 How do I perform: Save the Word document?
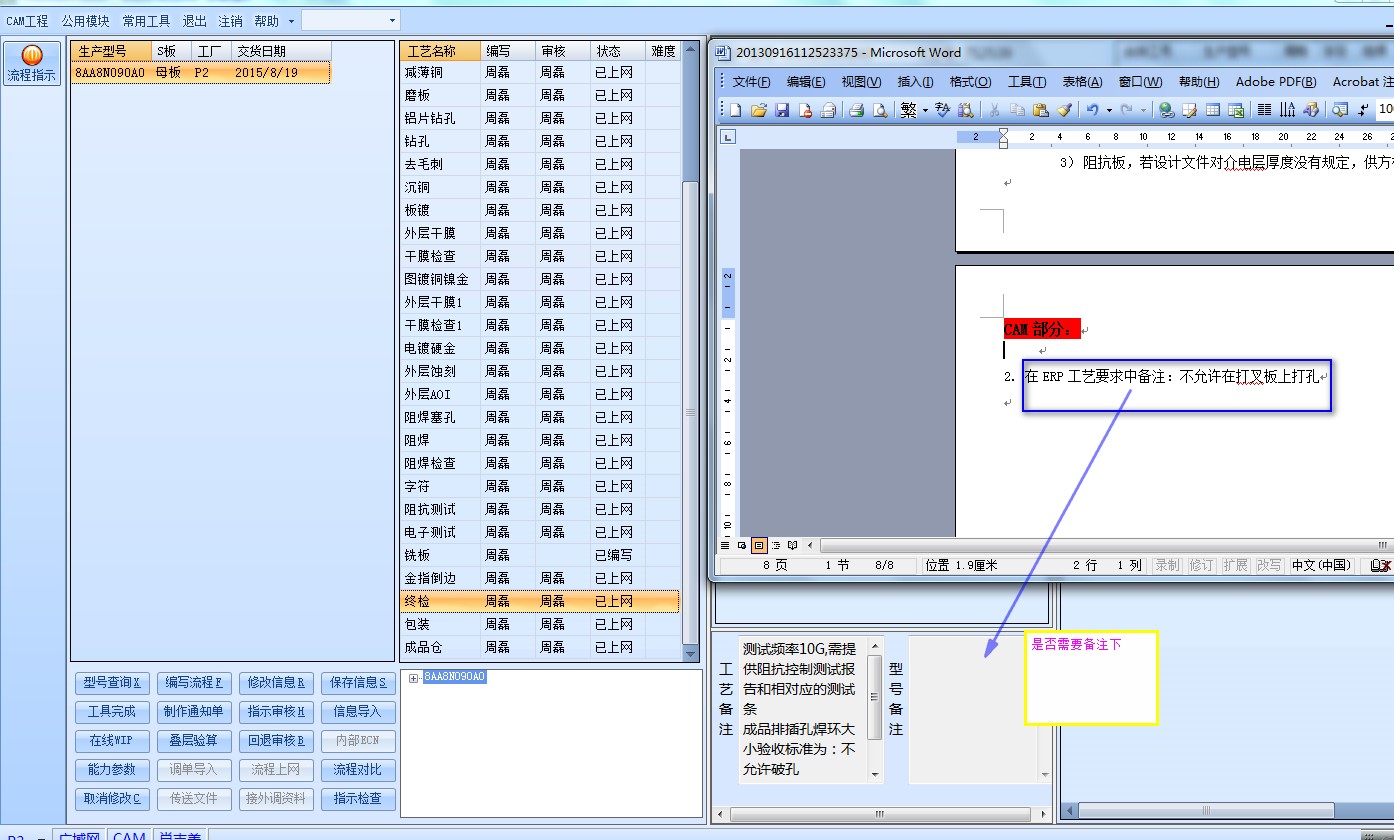(782, 110)
